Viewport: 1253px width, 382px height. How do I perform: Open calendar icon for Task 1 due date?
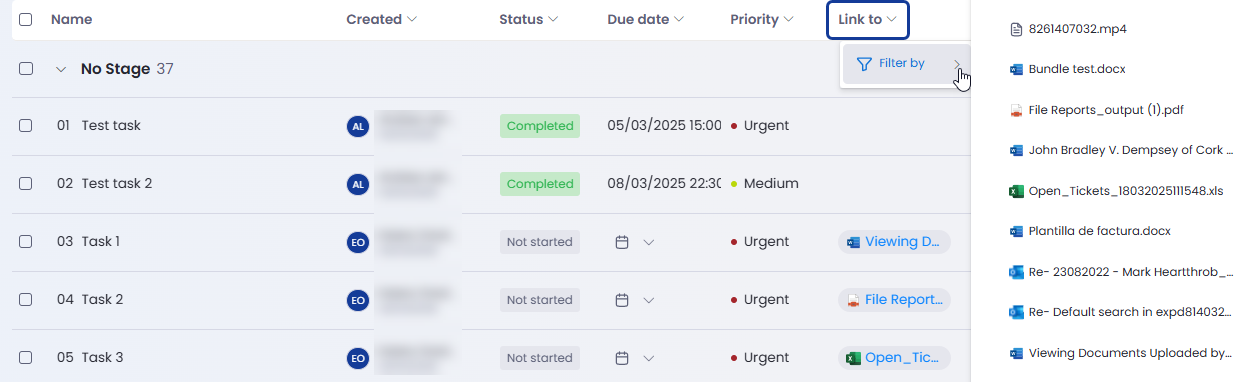pos(621,242)
